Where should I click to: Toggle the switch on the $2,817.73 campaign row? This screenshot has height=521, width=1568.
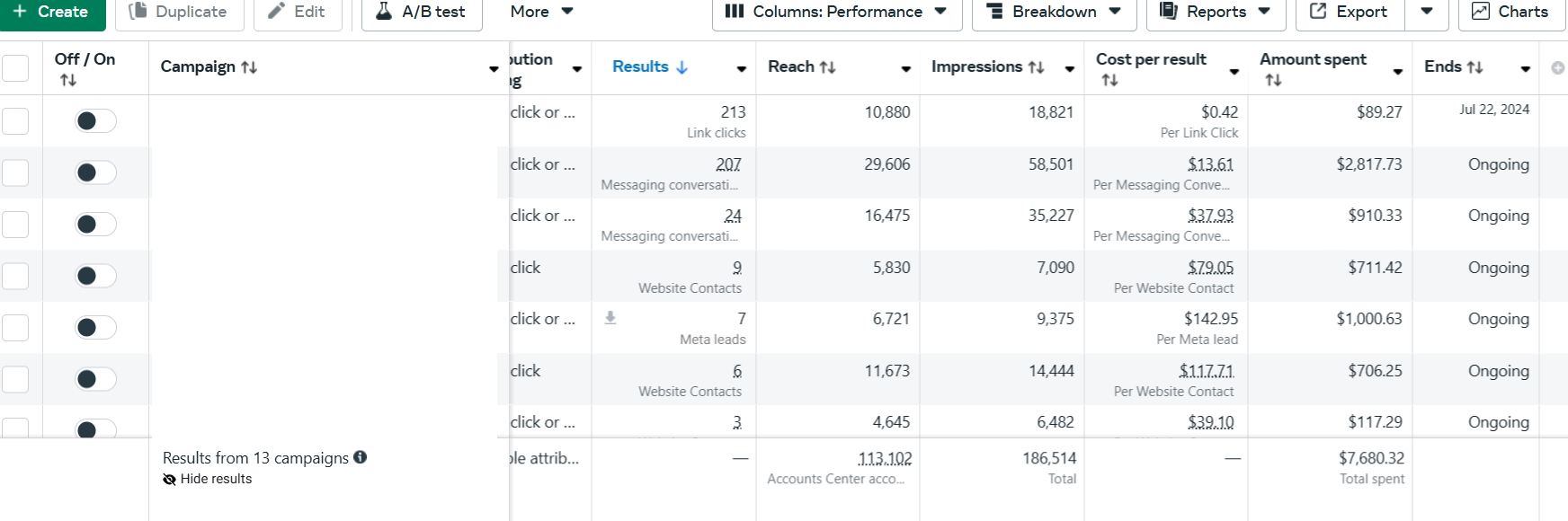pyautogui.click(x=95, y=172)
